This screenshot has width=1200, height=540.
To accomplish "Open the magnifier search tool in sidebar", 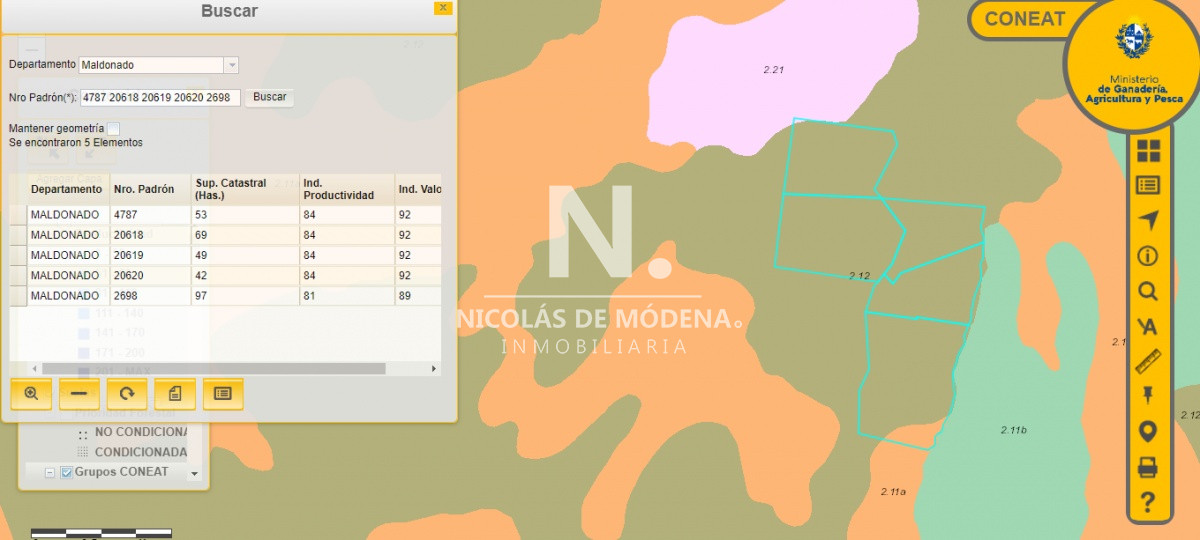I will 1148,292.
